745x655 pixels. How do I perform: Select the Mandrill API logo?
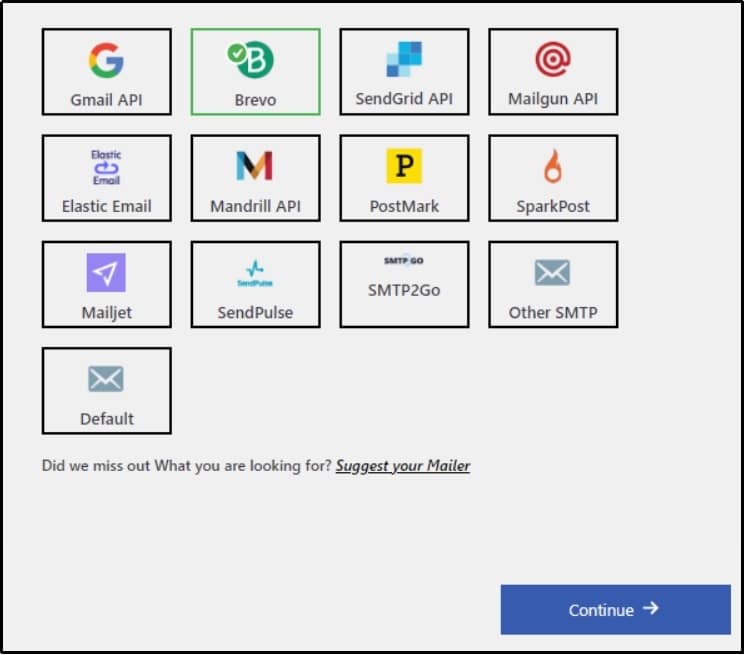(255, 166)
